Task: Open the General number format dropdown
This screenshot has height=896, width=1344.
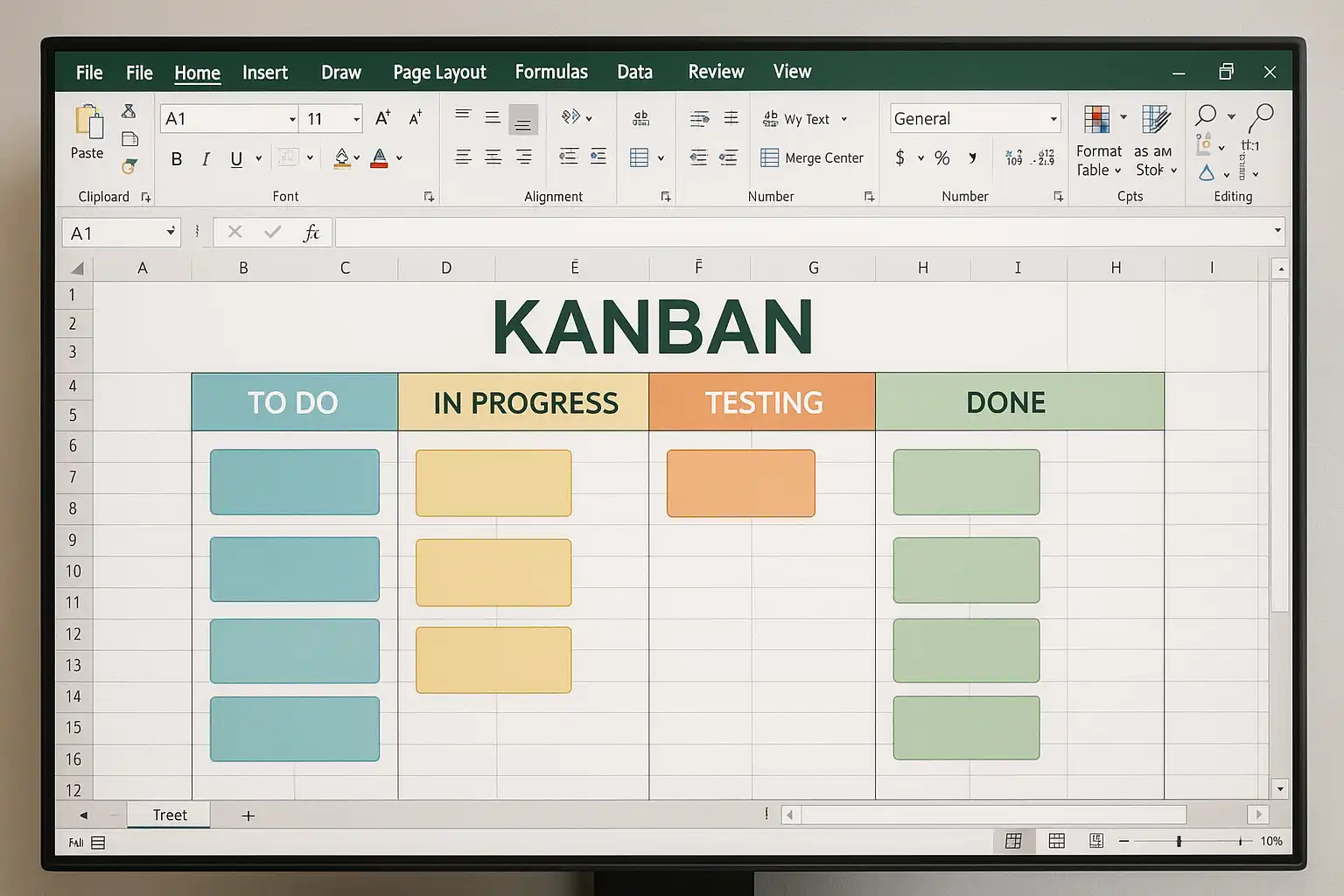Action: pos(1053,119)
